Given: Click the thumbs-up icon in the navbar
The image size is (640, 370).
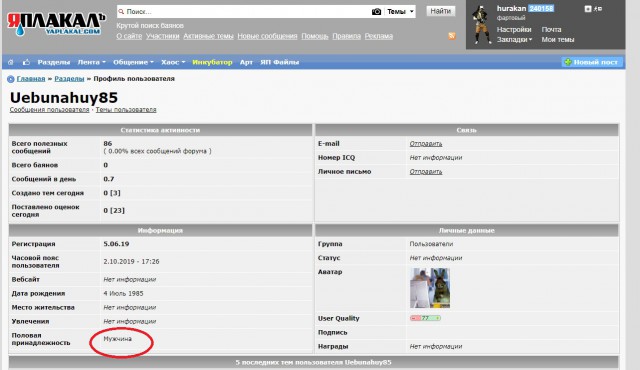Looking at the screenshot, I should coord(26,62).
